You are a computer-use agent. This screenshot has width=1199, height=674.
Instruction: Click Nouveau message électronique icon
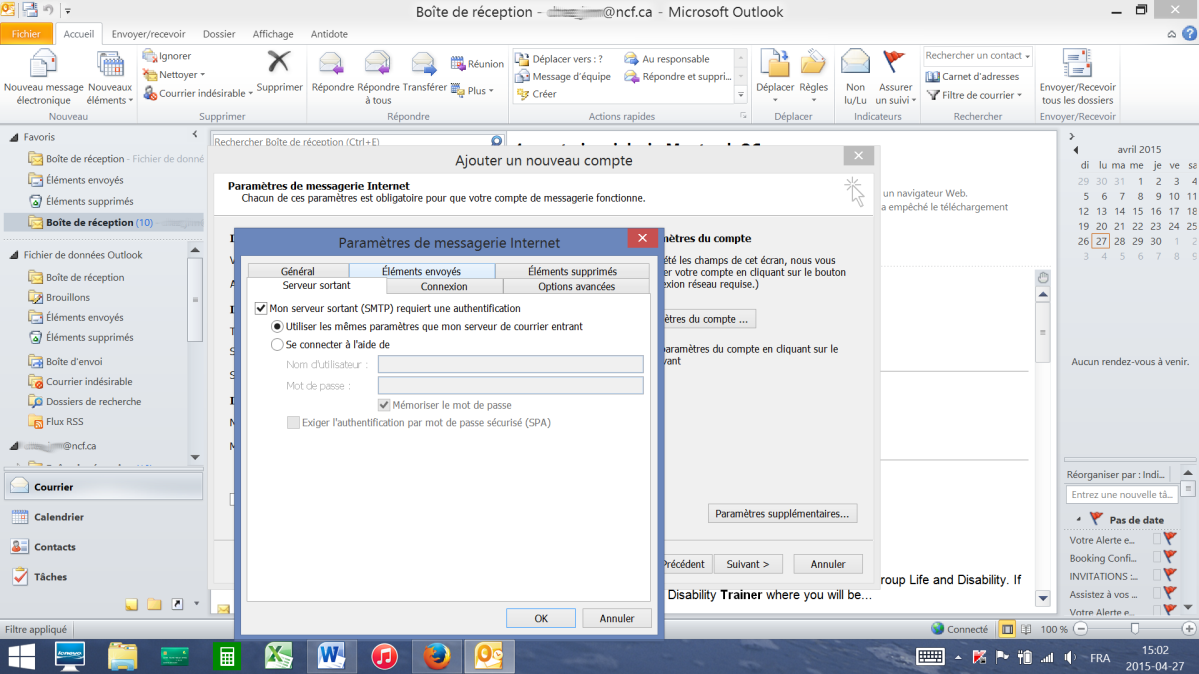click(x=44, y=65)
